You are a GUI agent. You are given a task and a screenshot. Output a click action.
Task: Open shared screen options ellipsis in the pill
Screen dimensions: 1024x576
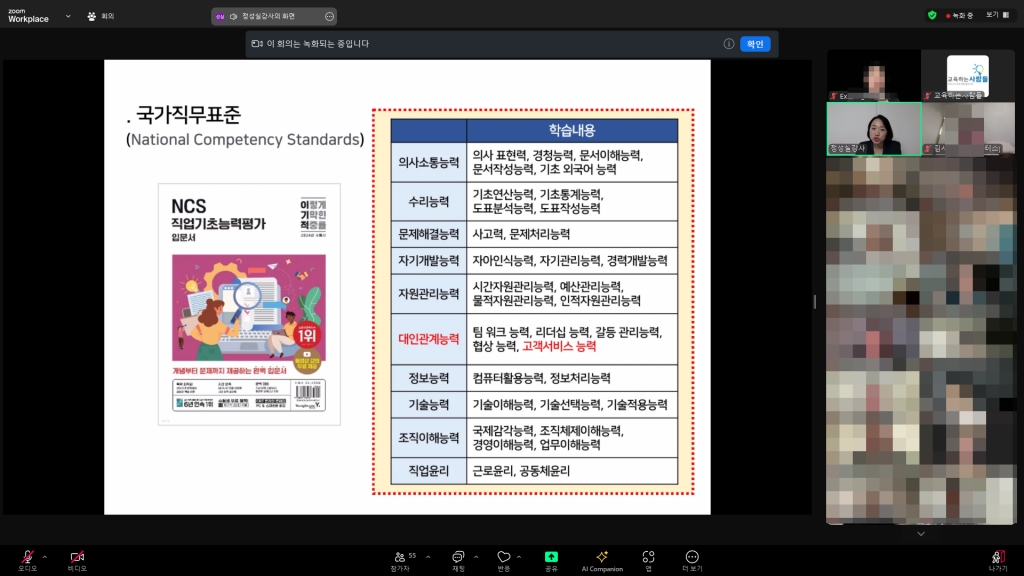(329, 16)
